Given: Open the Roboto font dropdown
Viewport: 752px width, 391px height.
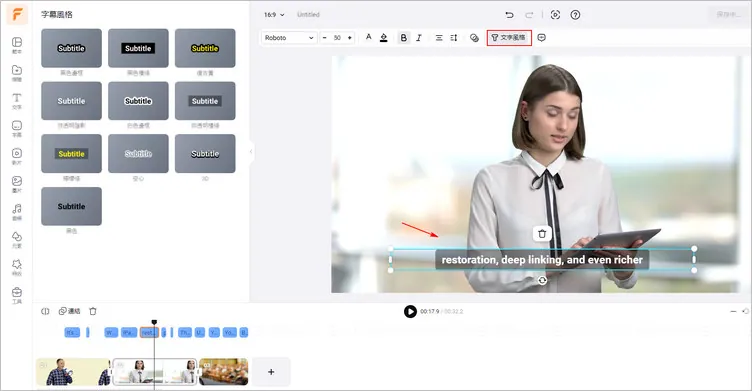Looking at the screenshot, I should [289, 37].
